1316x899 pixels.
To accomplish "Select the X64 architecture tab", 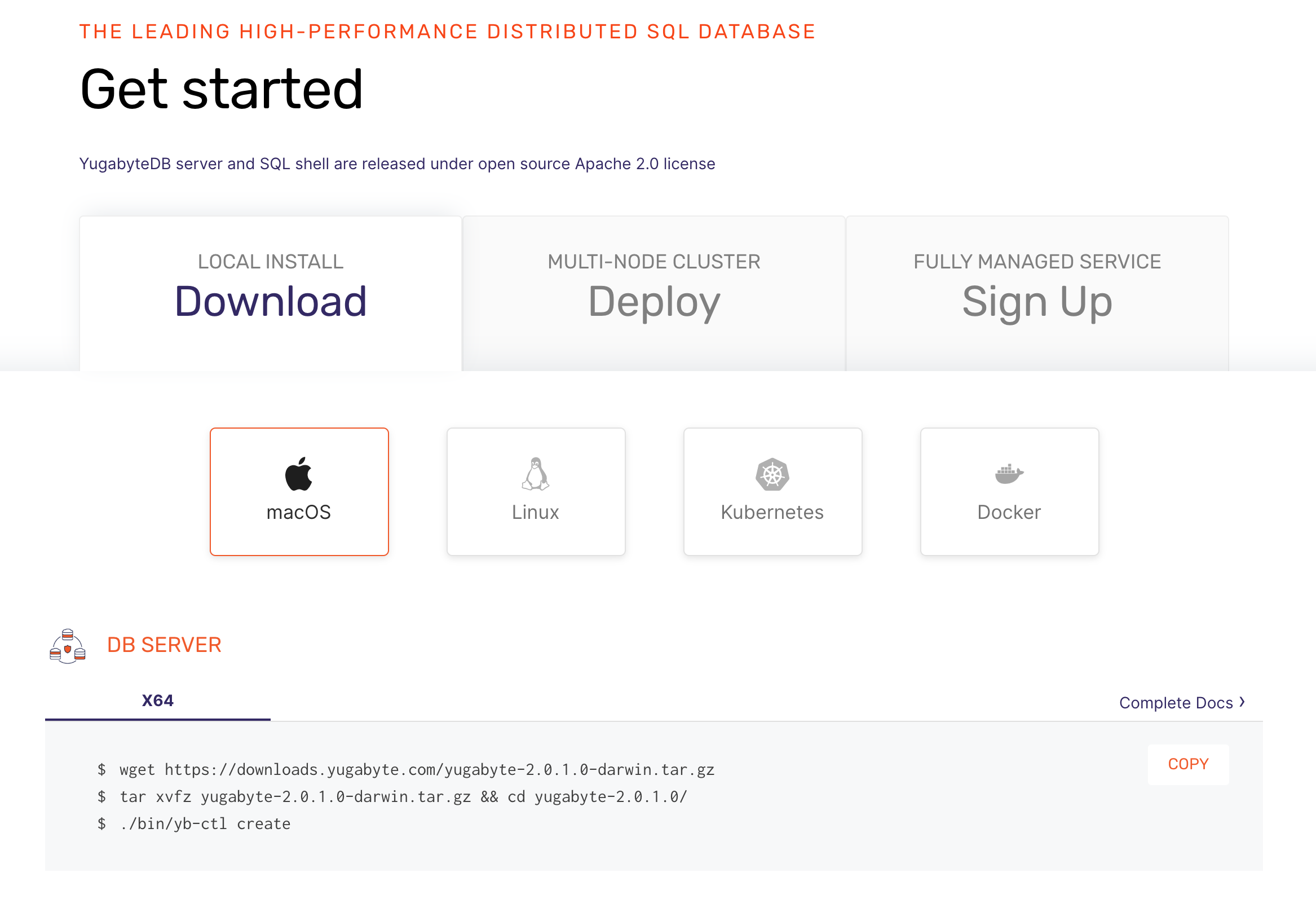I will point(157,700).
